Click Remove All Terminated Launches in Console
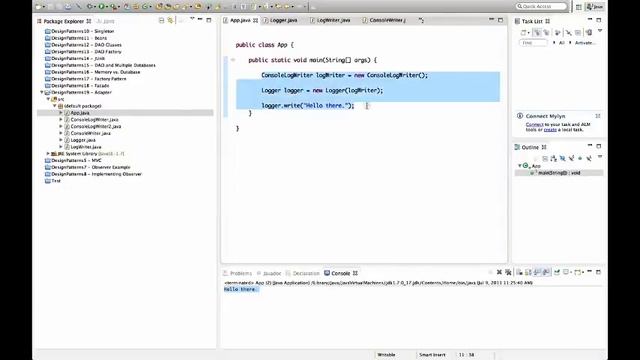The width and height of the screenshot is (640, 360). coord(508,272)
